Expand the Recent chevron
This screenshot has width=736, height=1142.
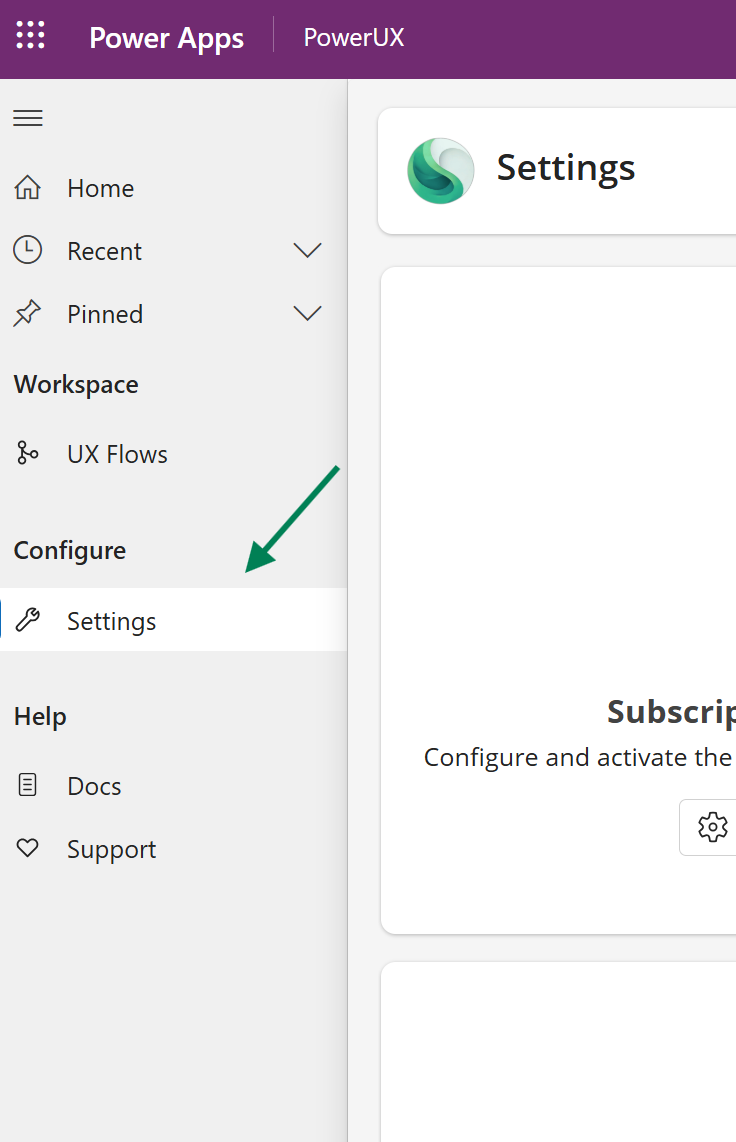(x=307, y=251)
